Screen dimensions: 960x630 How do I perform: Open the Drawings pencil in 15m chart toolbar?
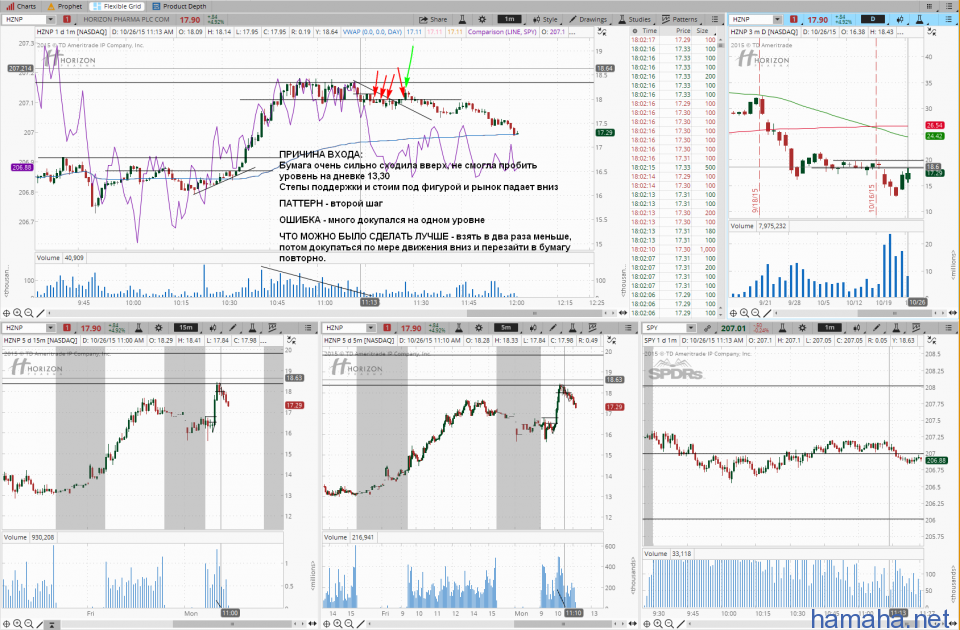(232, 328)
